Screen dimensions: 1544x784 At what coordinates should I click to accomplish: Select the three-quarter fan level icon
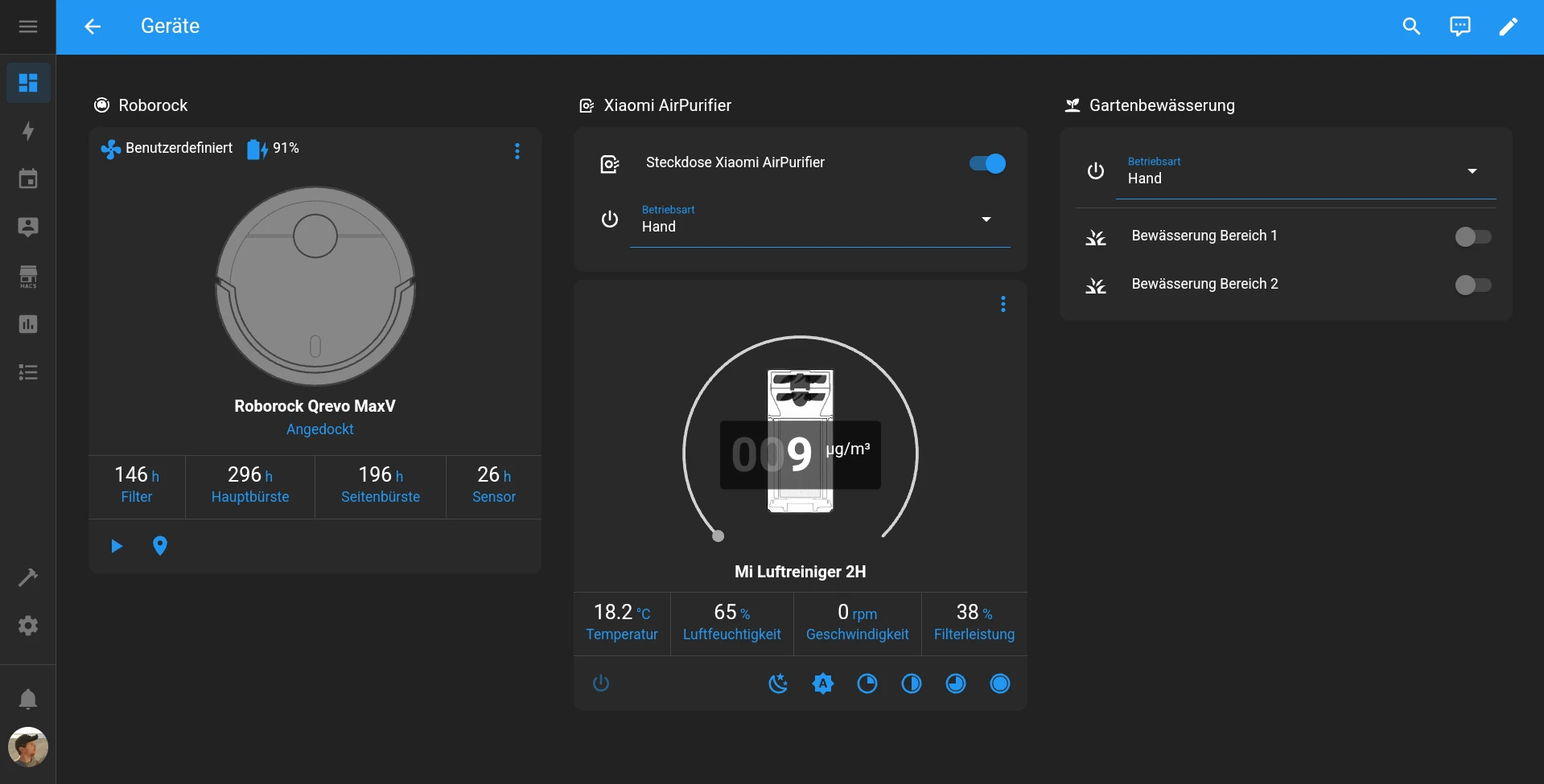click(x=956, y=683)
